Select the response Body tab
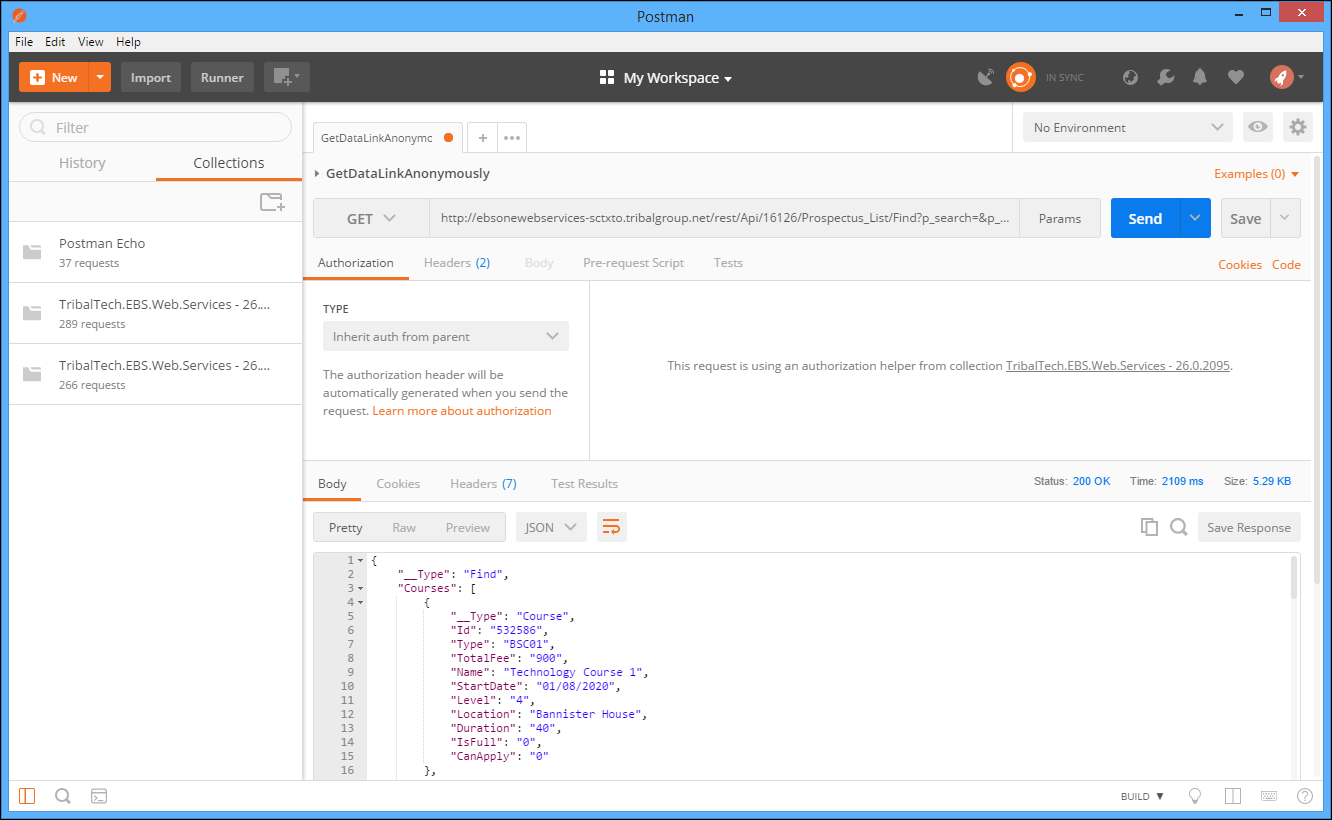 (332, 483)
